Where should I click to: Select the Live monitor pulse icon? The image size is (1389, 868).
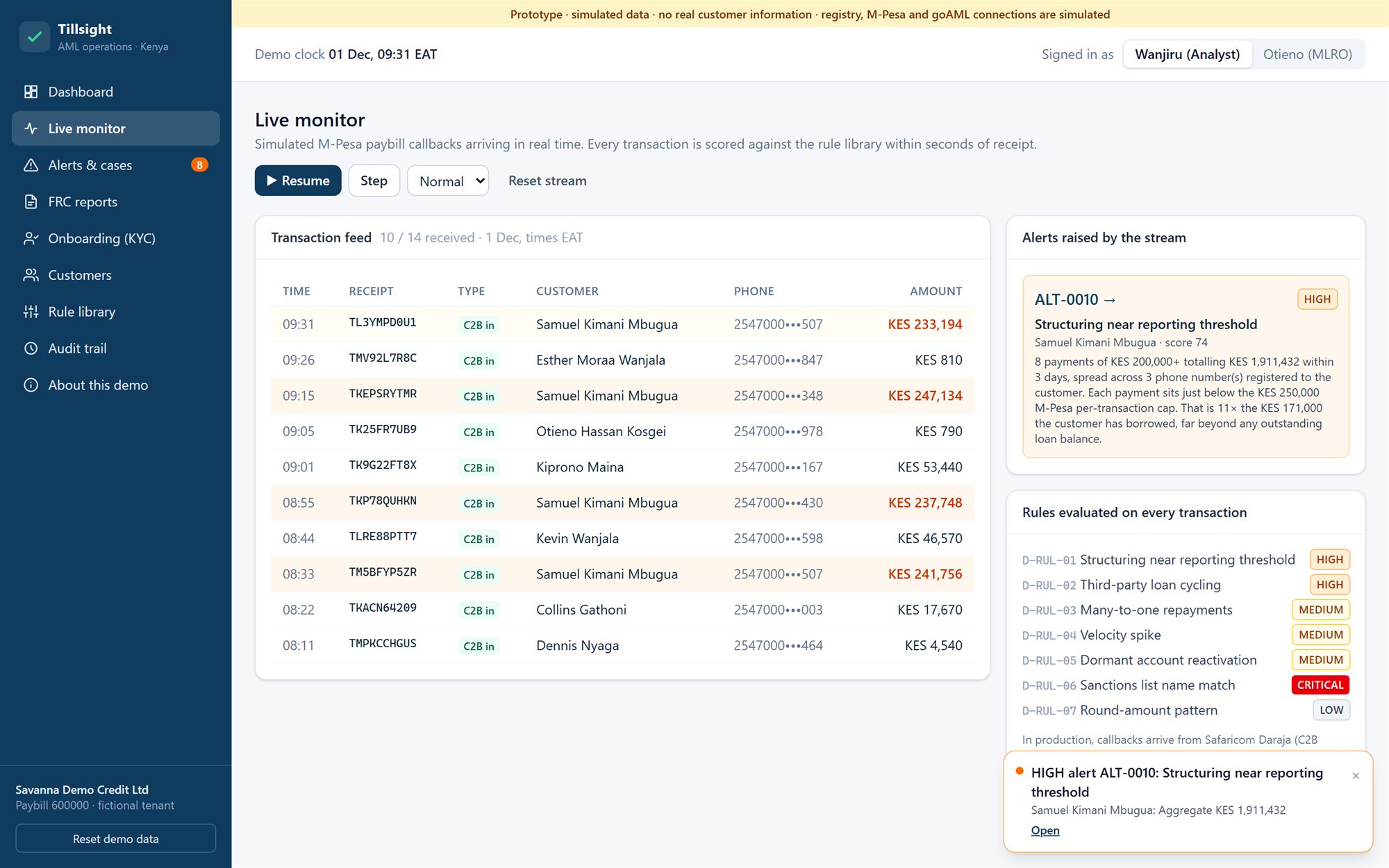pyautogui.click(x=31, y=128)
